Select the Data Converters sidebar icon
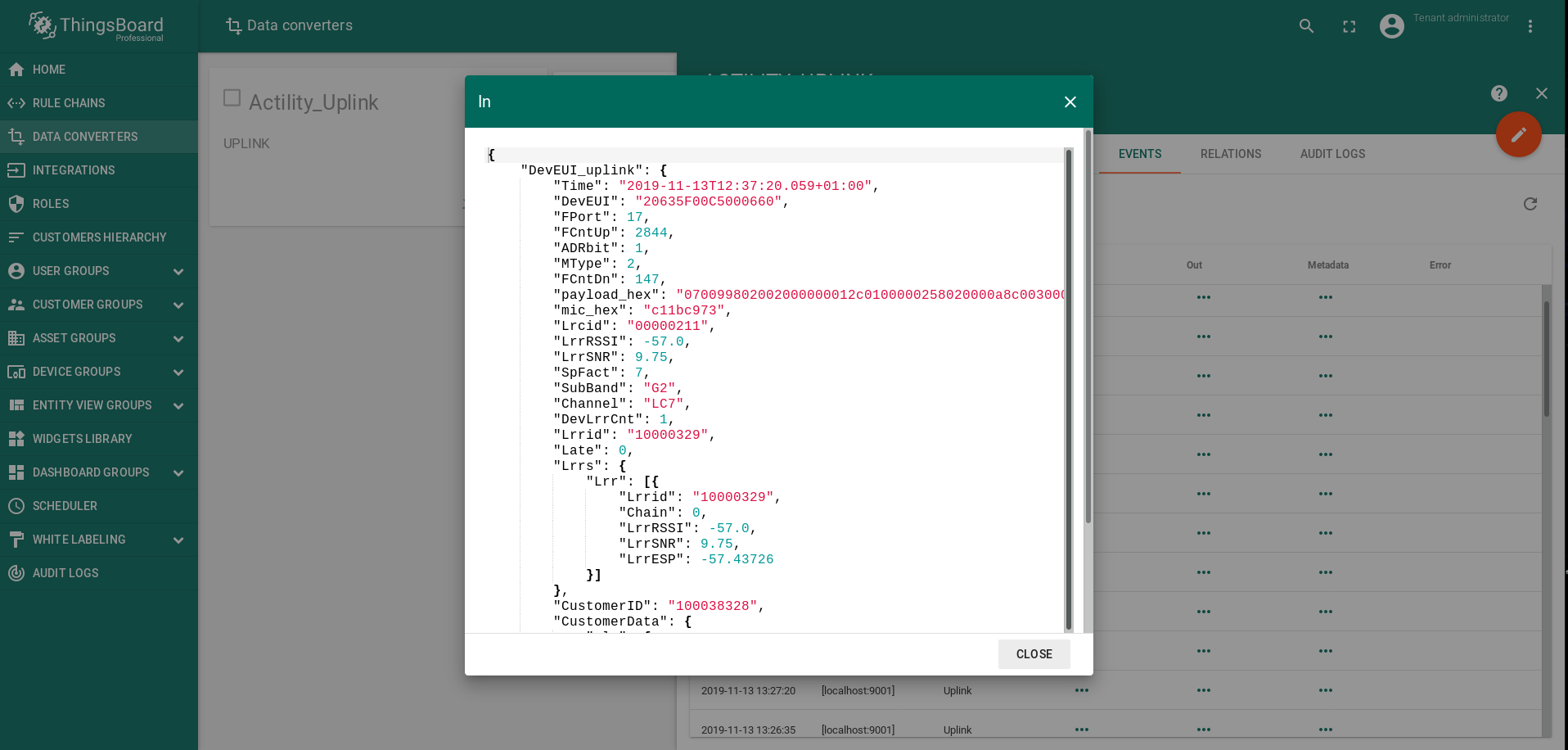 (16, 137)
